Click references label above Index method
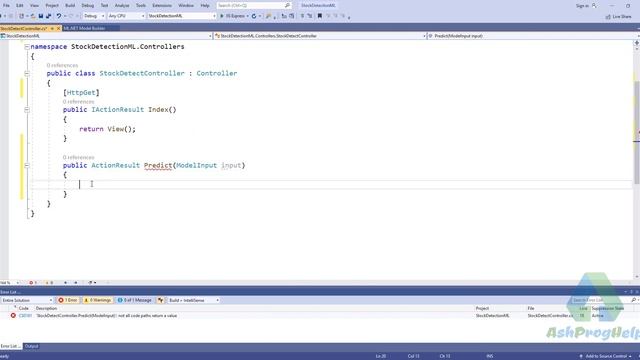 click(78, 102)
